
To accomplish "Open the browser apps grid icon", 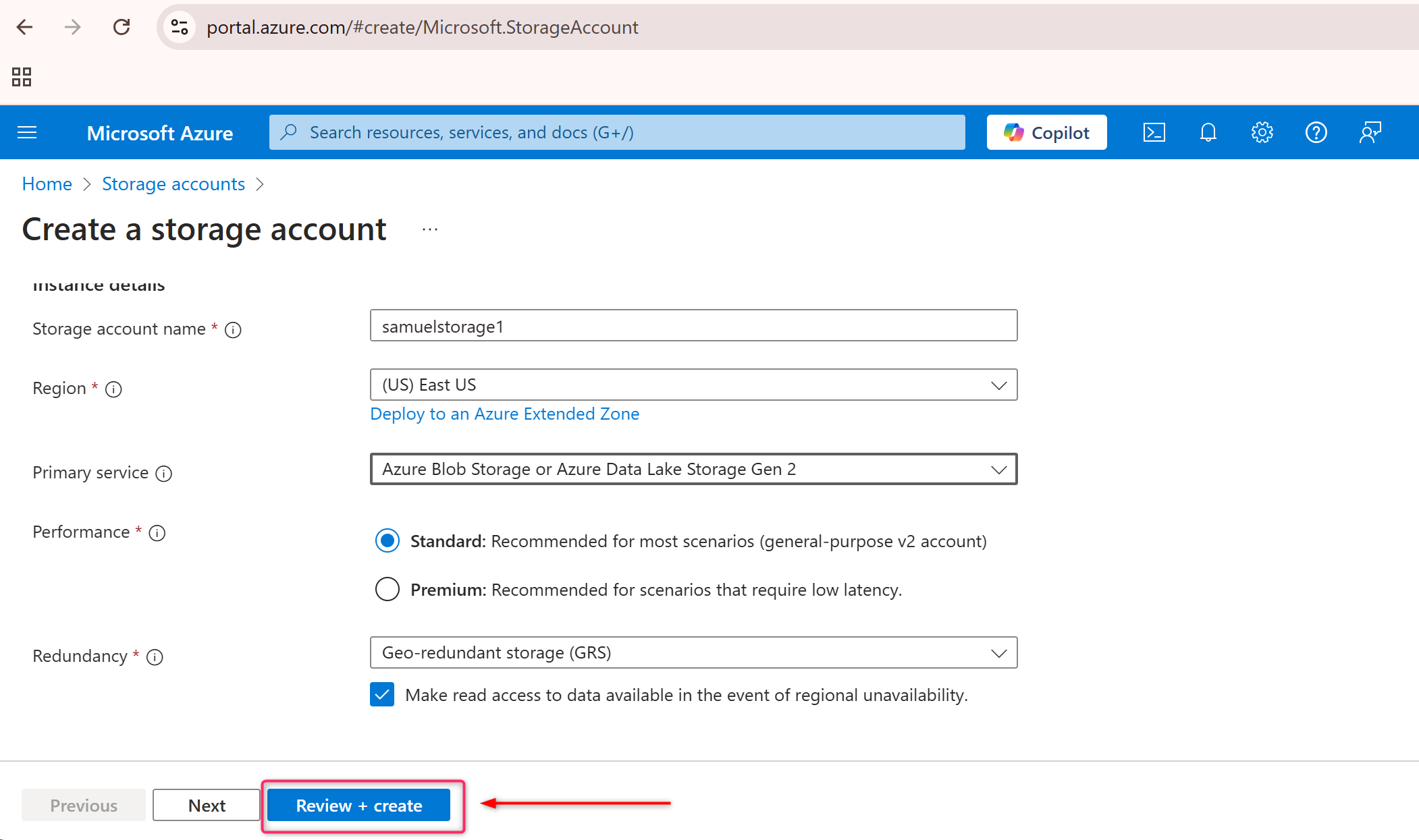I will tap(22, 77).
